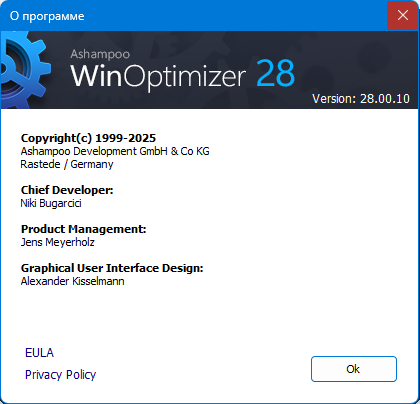Click Ashampoo Development GmbH & Co KG
The width and height of the screenshot is (420, 404).
[115, 151]
